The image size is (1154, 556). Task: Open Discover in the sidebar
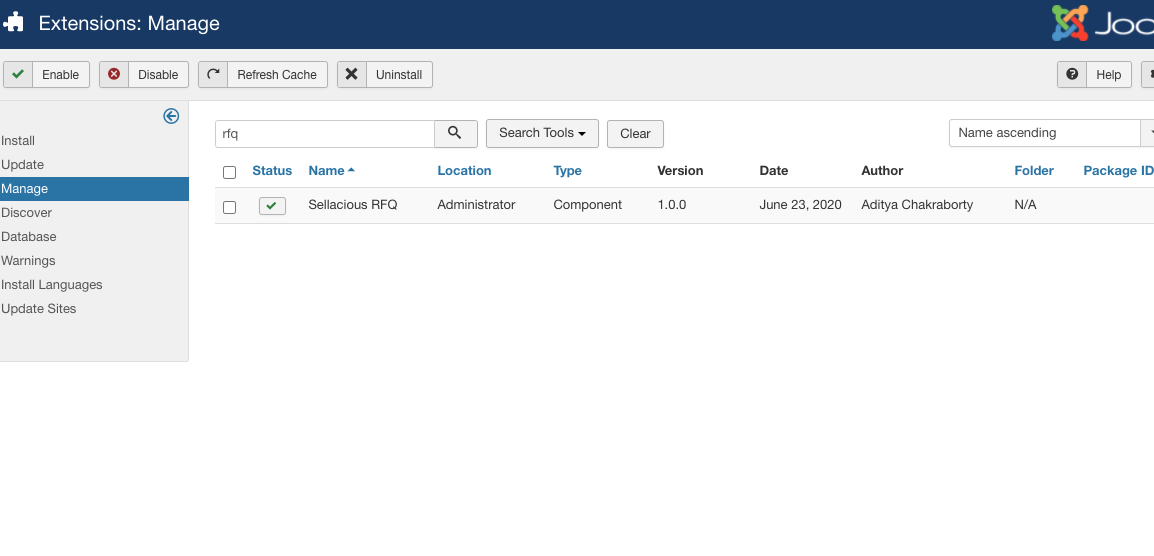click(x=26, y=212)
